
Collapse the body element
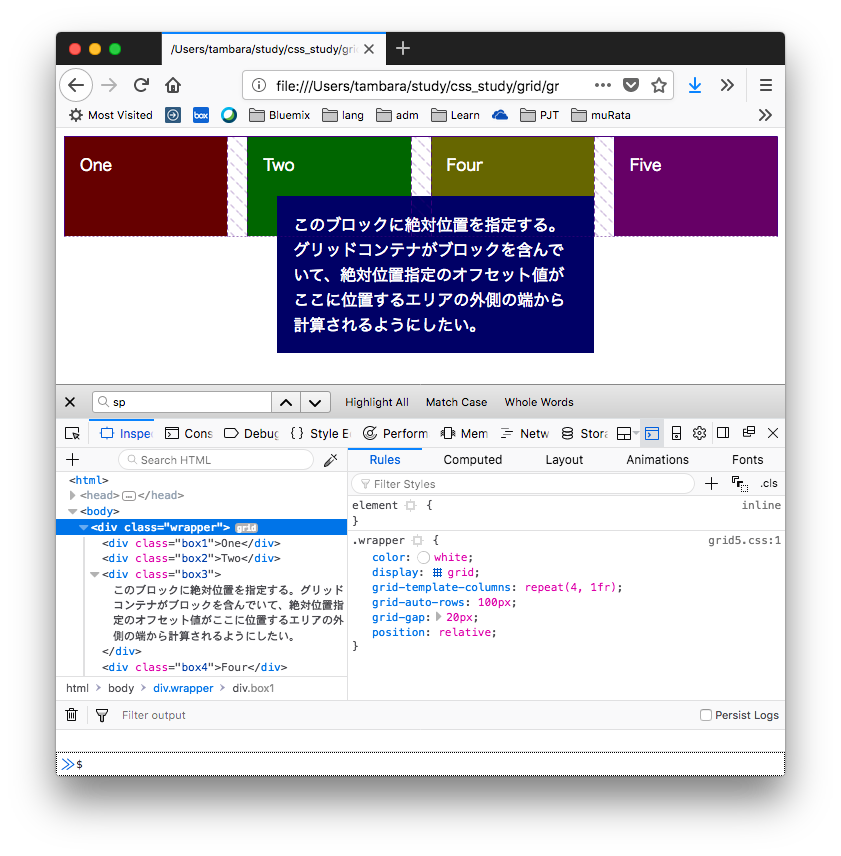pyautogui.click(x=72, y=512)
